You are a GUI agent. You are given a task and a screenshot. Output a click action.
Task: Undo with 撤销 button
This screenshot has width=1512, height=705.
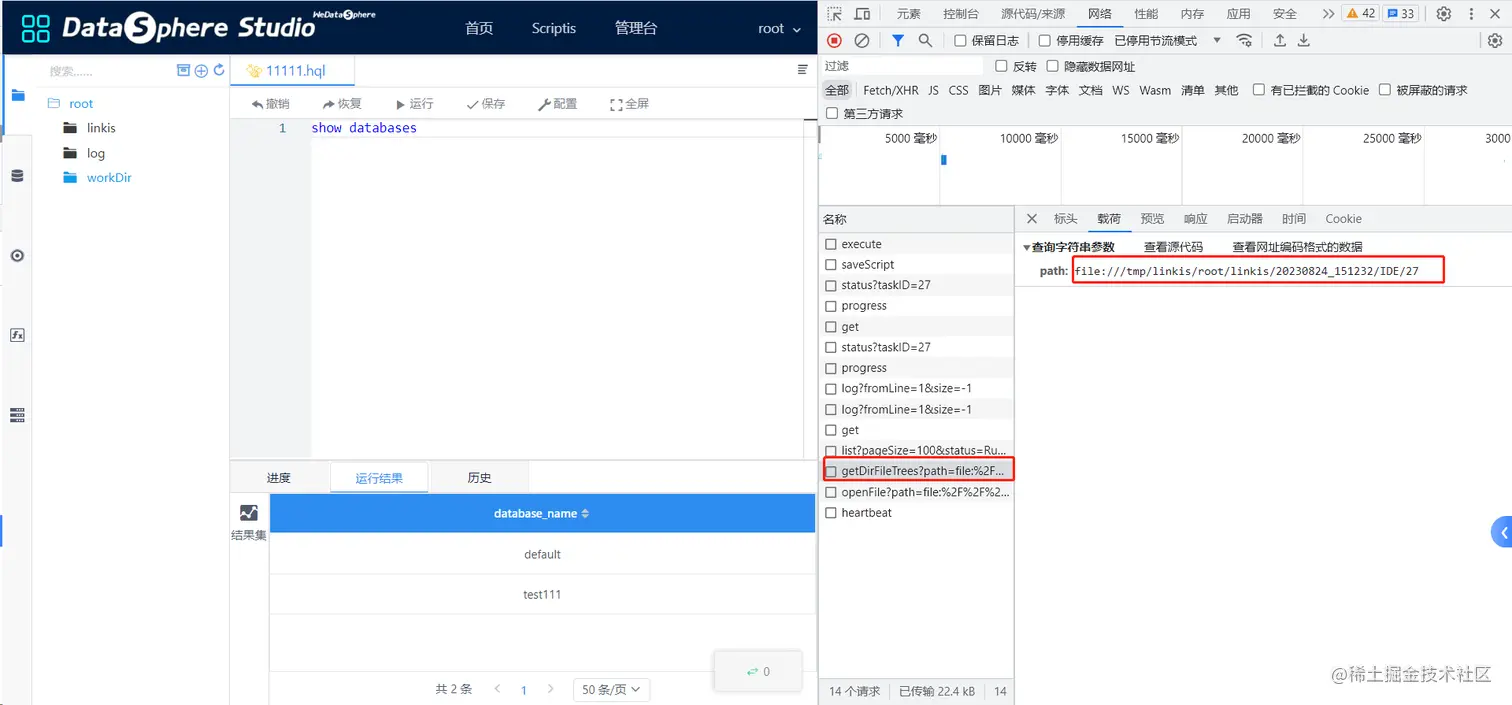270,104
